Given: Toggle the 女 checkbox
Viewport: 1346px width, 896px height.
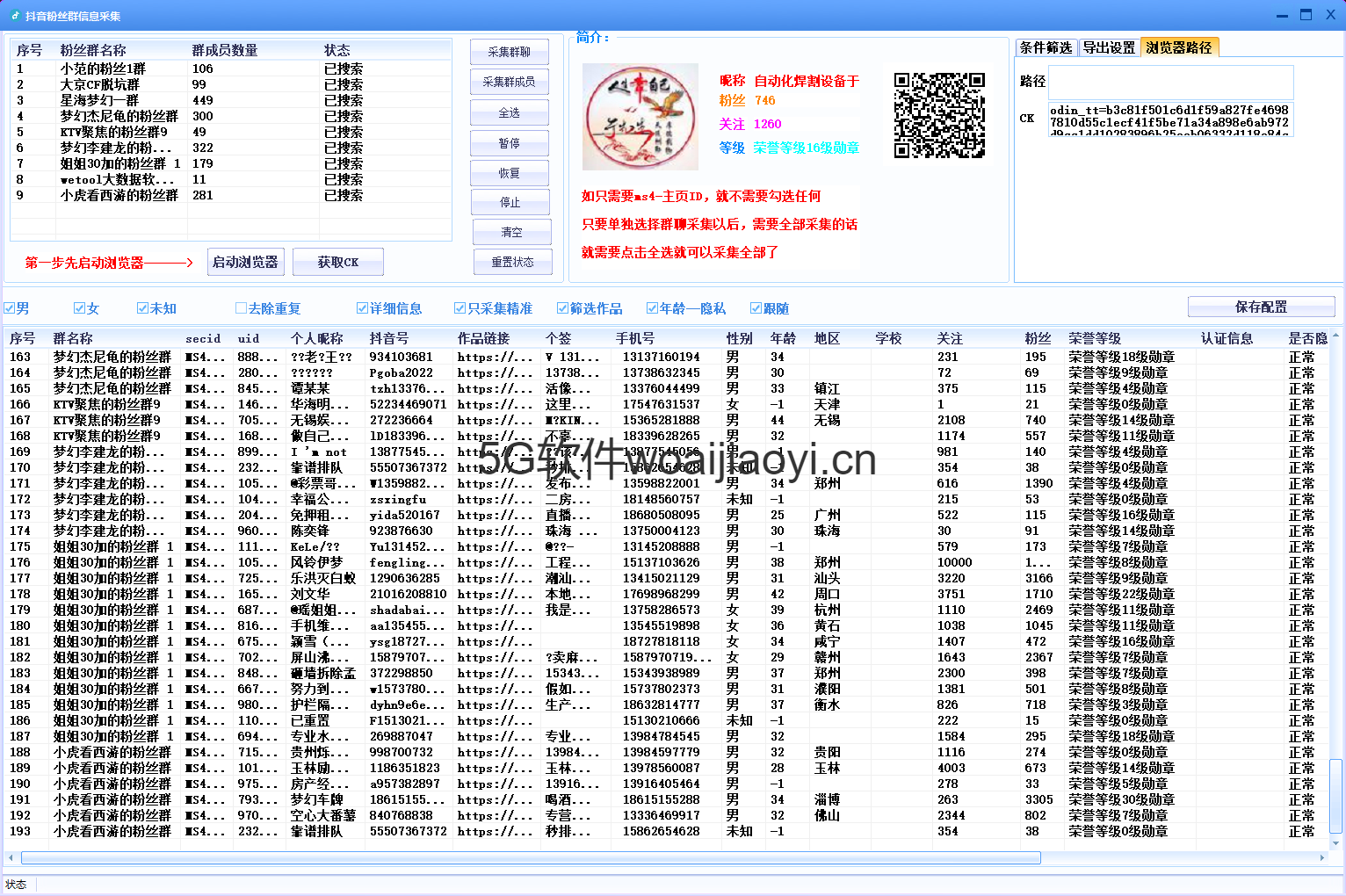Looking at the screenshot, I should point(86,308).
